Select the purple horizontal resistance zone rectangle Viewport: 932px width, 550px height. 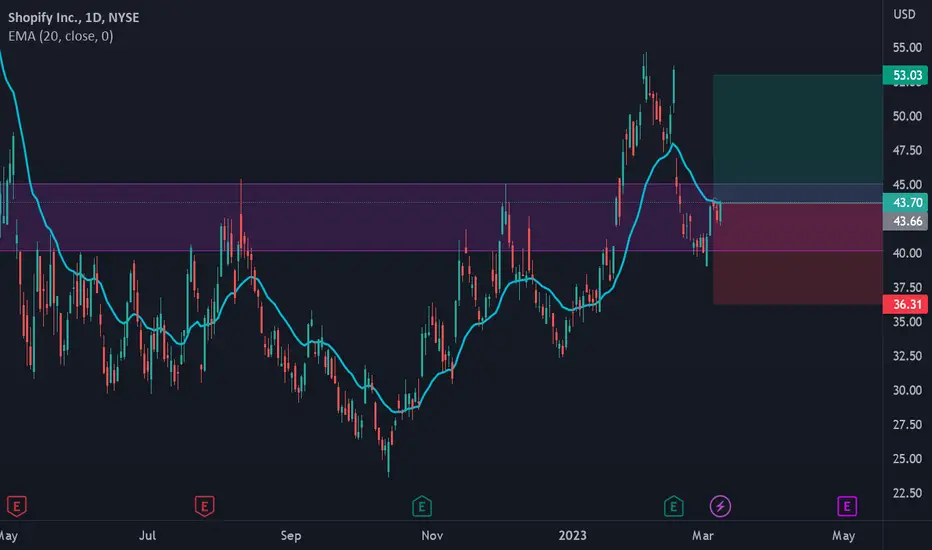tap(441, 217)
